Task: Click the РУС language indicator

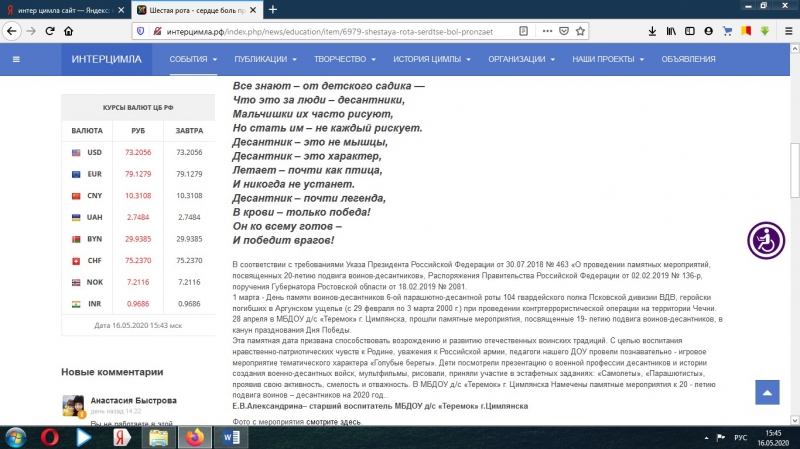Action: [740, 438]
